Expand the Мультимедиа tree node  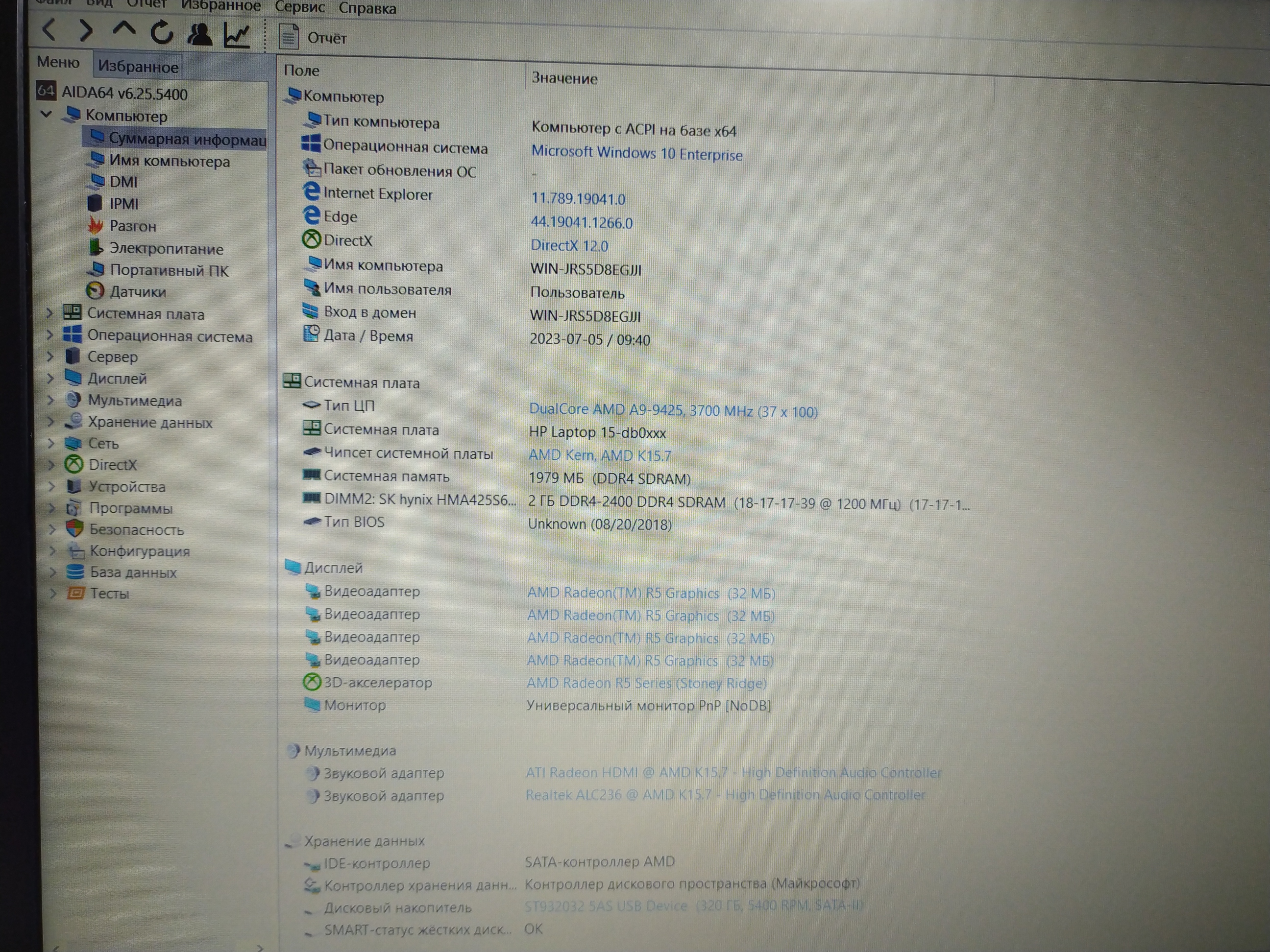50,400
